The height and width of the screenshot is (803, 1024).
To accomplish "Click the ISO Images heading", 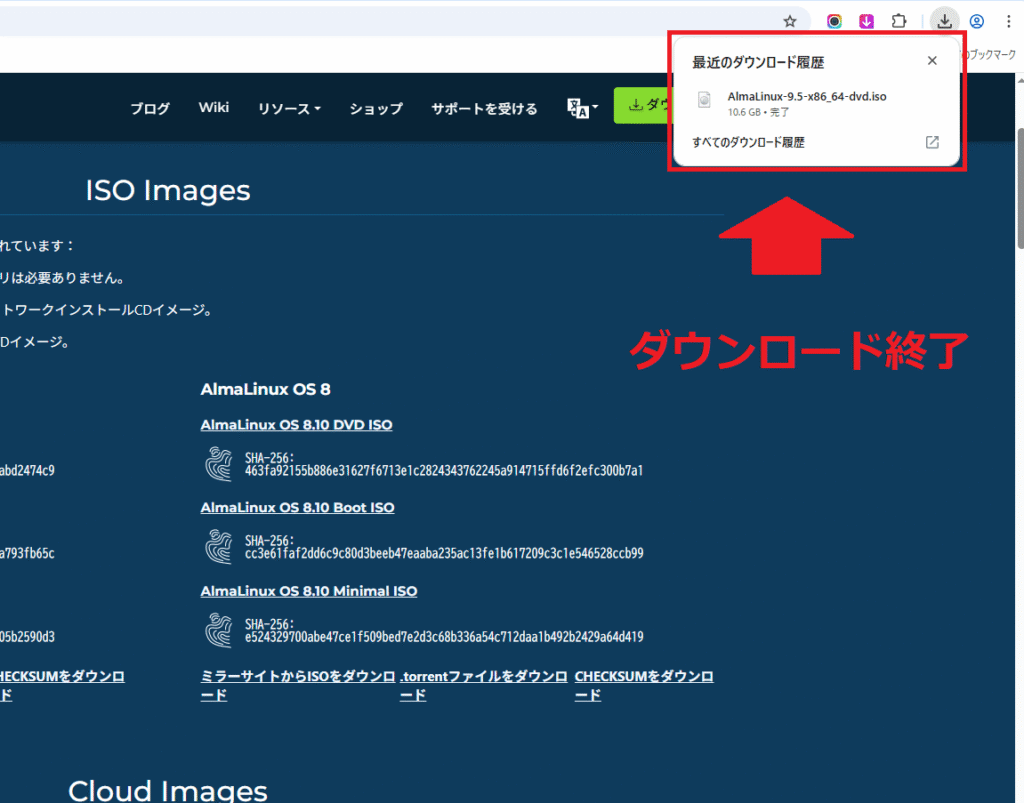I will point(168,191).
